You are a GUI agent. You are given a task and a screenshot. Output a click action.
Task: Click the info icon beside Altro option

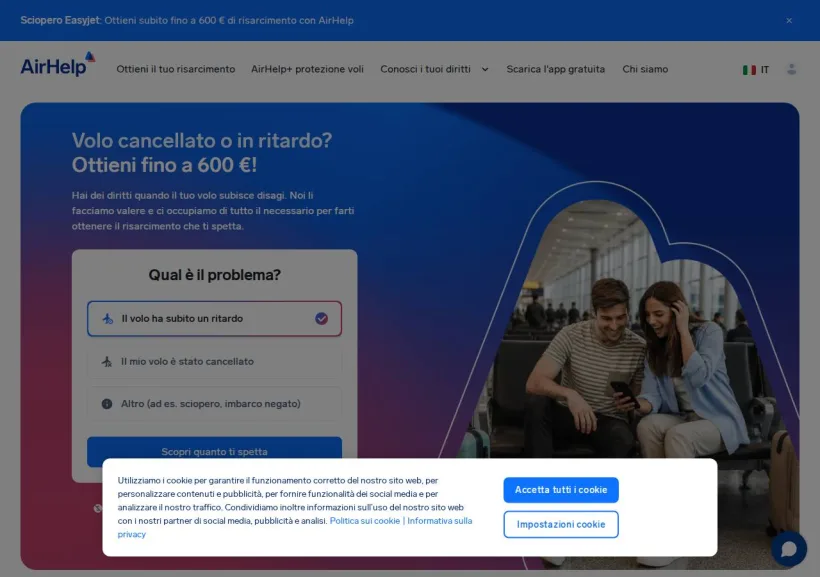point(107,404)
